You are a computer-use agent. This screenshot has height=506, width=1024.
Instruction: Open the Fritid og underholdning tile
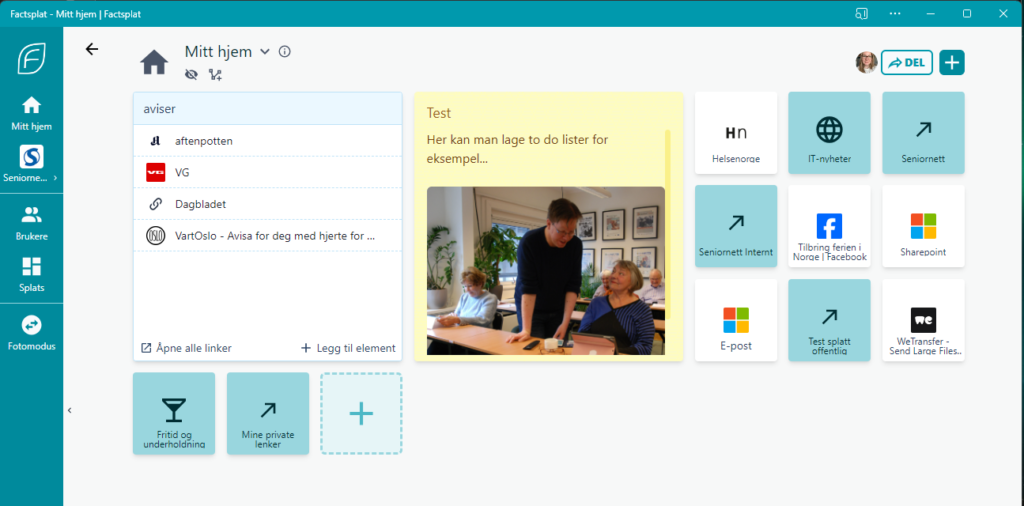[173, 413]
